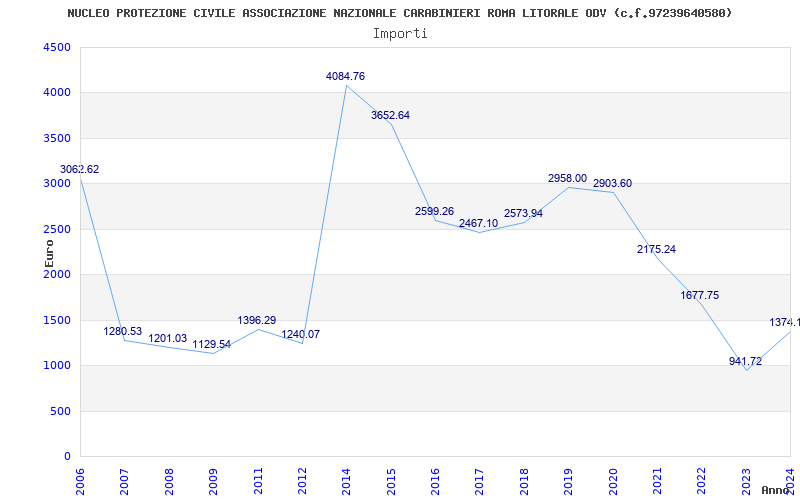The height and width of the screenshot is (500, 800).
Task: Select the 2175.24 data label
Action: pyautogui.click(x=656, y=249)
